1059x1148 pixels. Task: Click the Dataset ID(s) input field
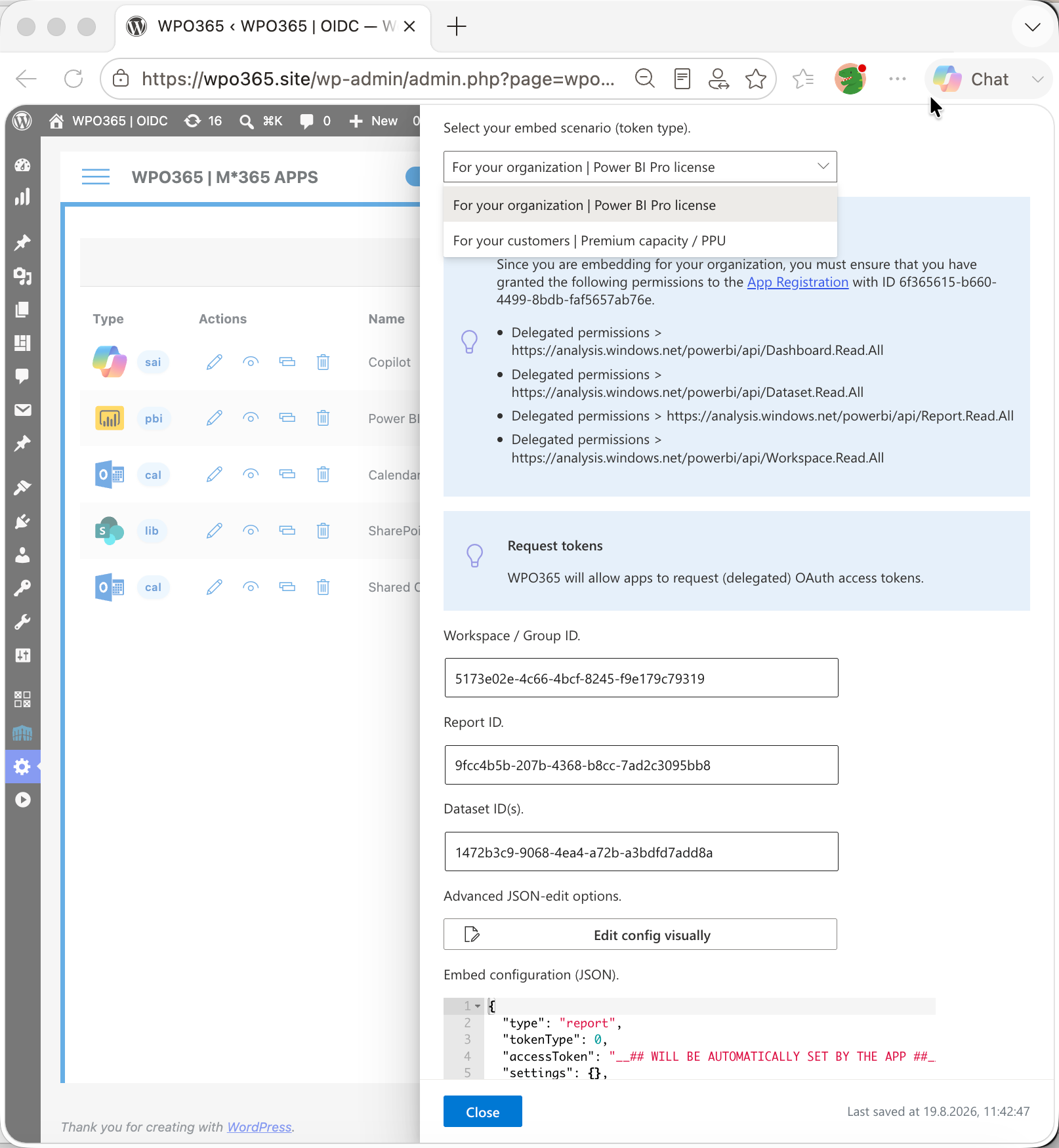pos(641,852)
